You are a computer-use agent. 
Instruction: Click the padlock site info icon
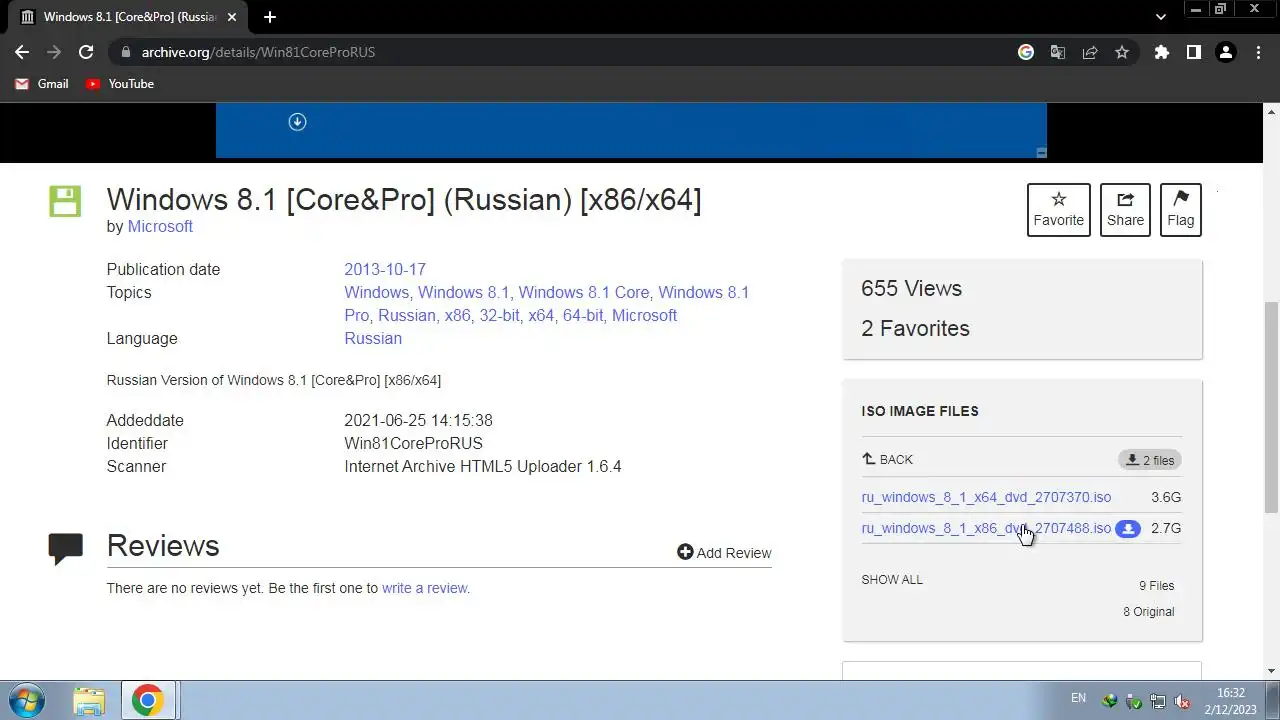tap(125, 52)
